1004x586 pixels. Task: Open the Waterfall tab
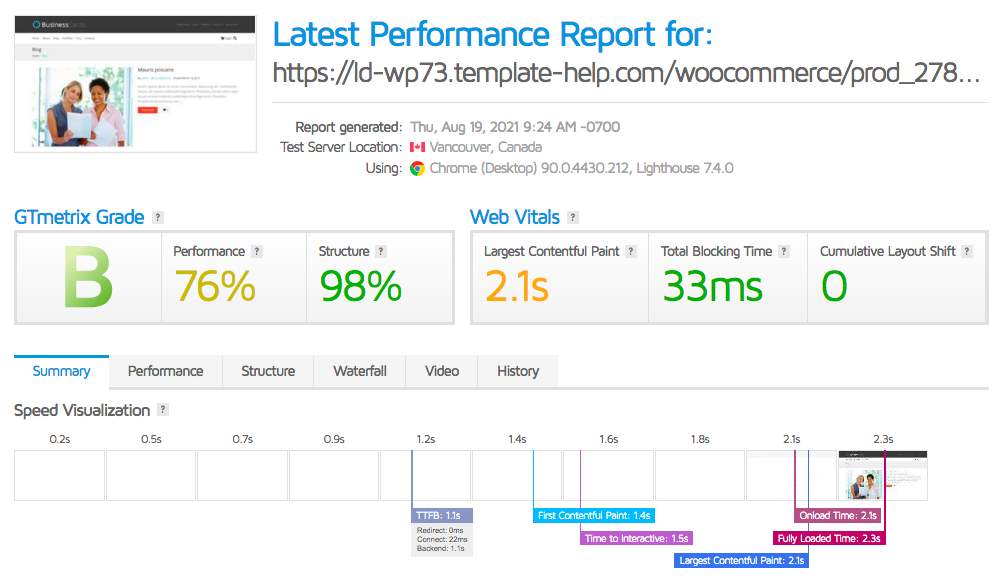pos(360,371)
